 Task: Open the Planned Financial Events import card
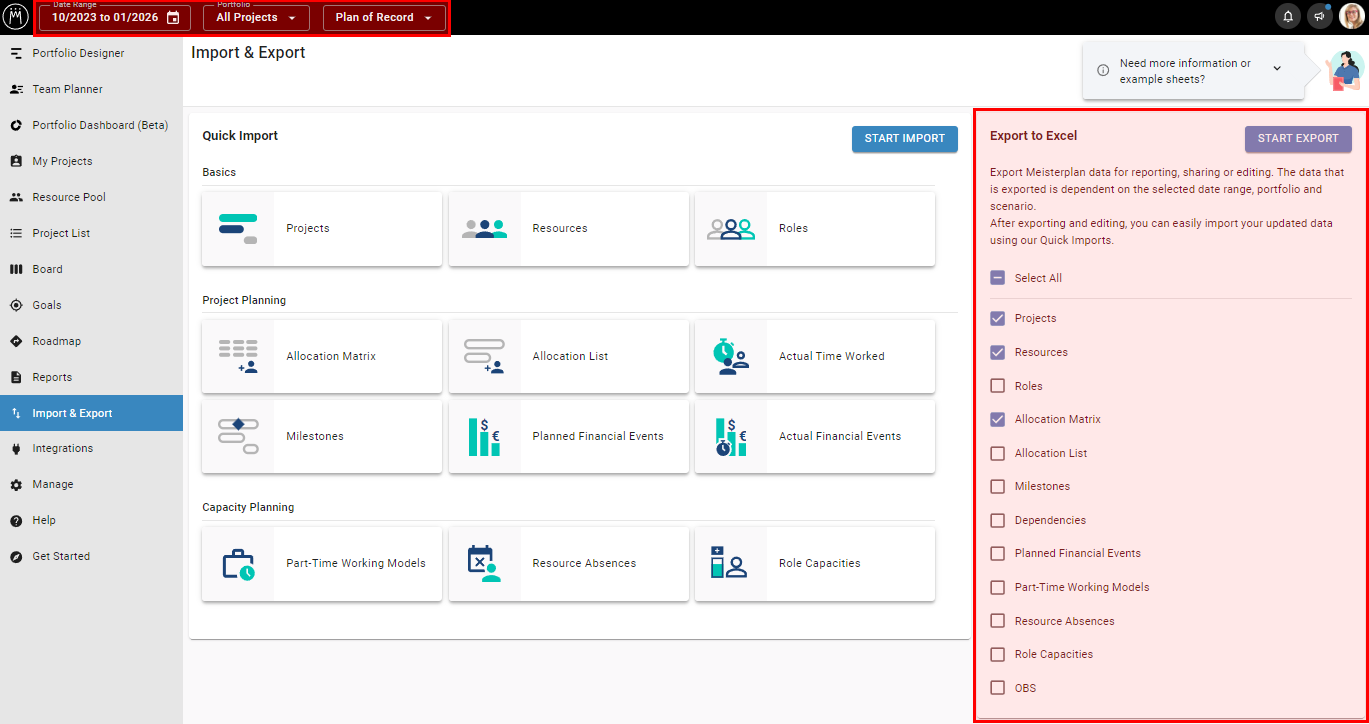click(x=568, y=437)
